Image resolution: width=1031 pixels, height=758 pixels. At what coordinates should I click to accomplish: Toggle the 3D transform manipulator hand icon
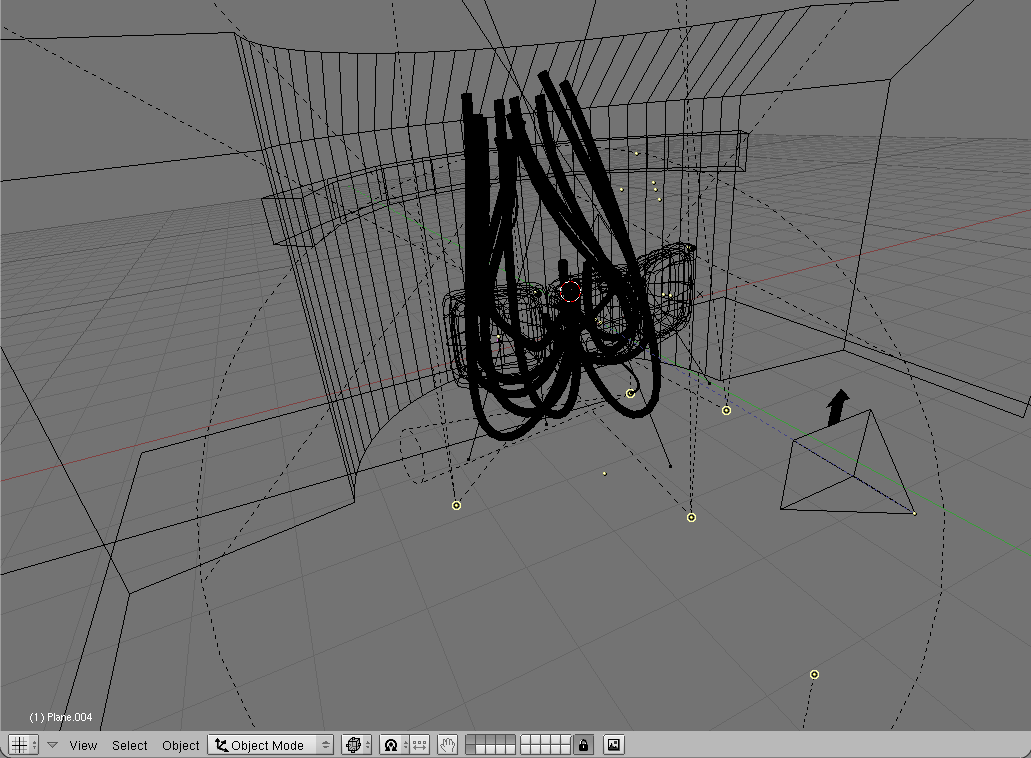(448, 745)
